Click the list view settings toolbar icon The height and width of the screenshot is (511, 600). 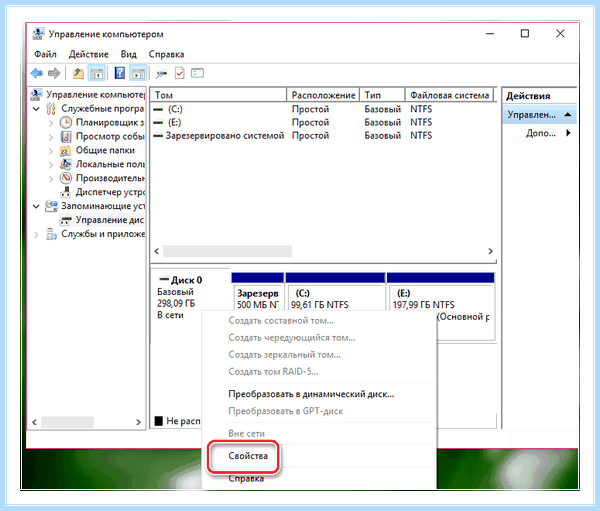197,73
